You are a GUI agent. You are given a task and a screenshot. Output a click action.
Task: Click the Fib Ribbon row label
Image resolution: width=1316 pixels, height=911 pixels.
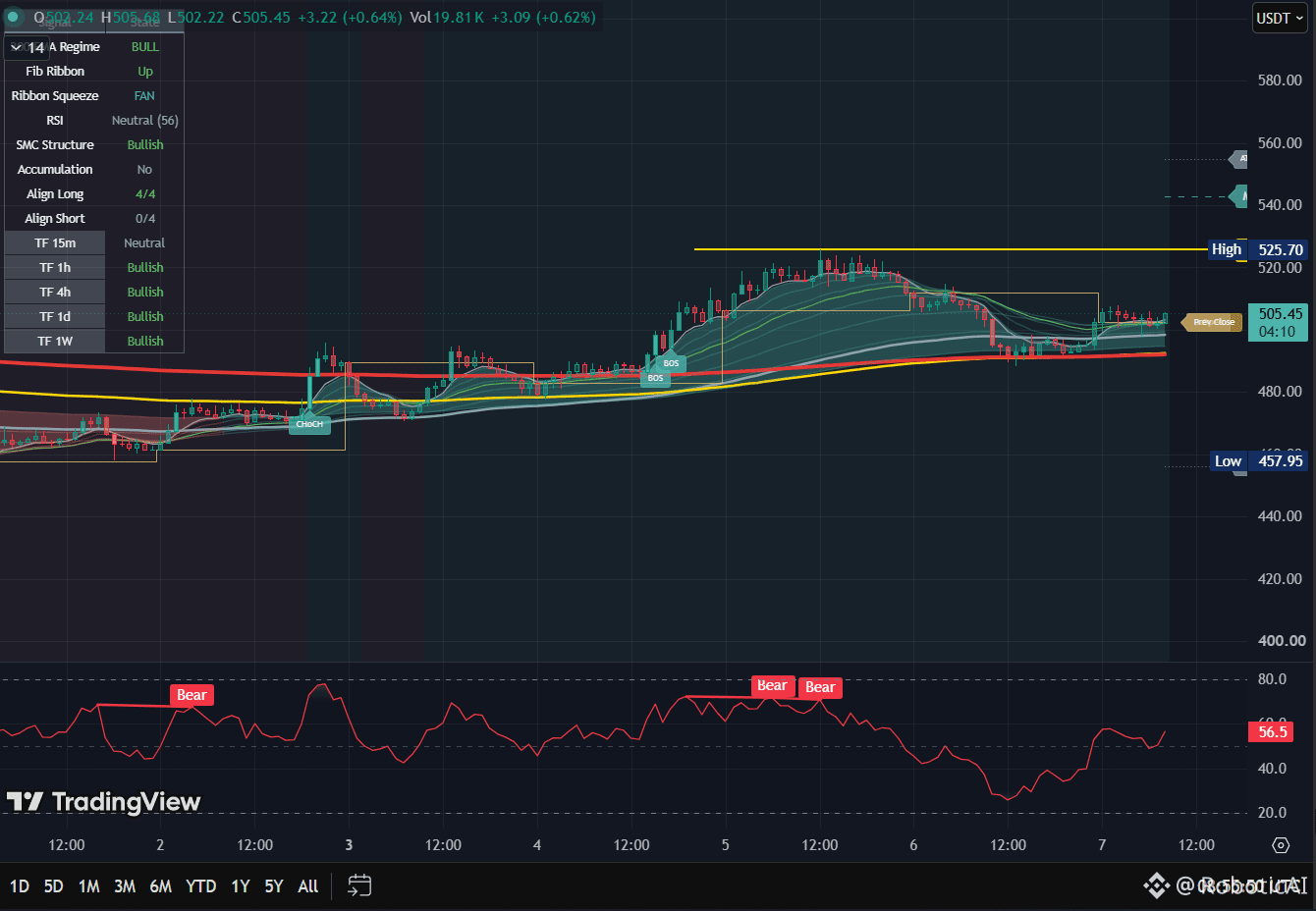55,72
